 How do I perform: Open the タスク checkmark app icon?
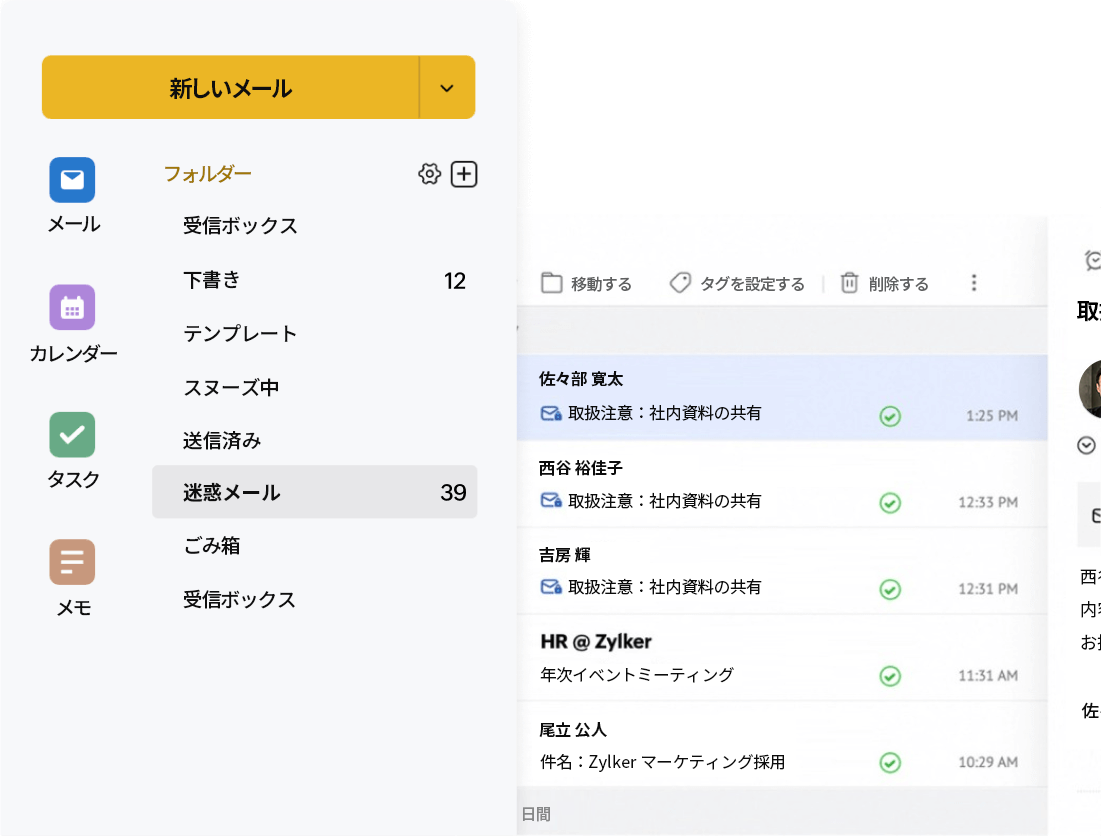72,434
